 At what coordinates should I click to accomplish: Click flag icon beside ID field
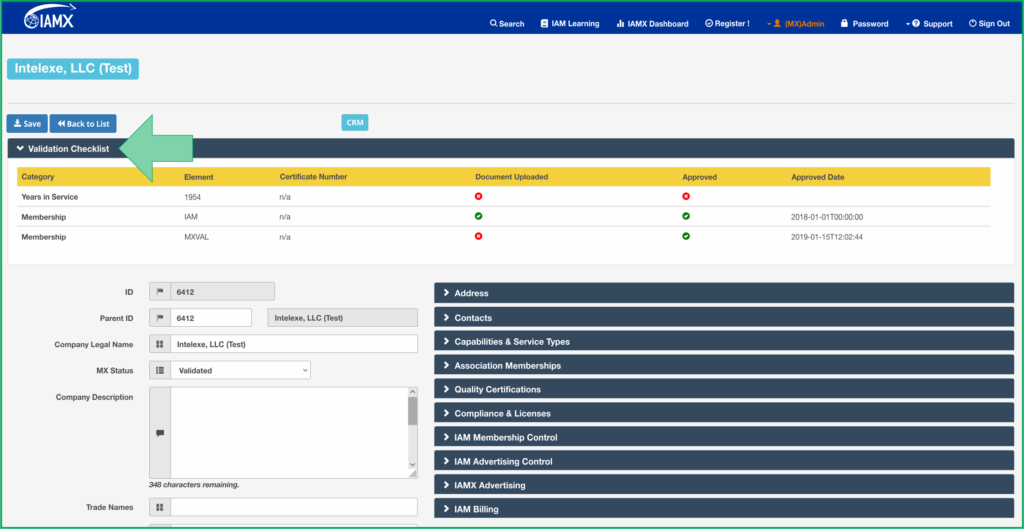(x=160, y=291)
